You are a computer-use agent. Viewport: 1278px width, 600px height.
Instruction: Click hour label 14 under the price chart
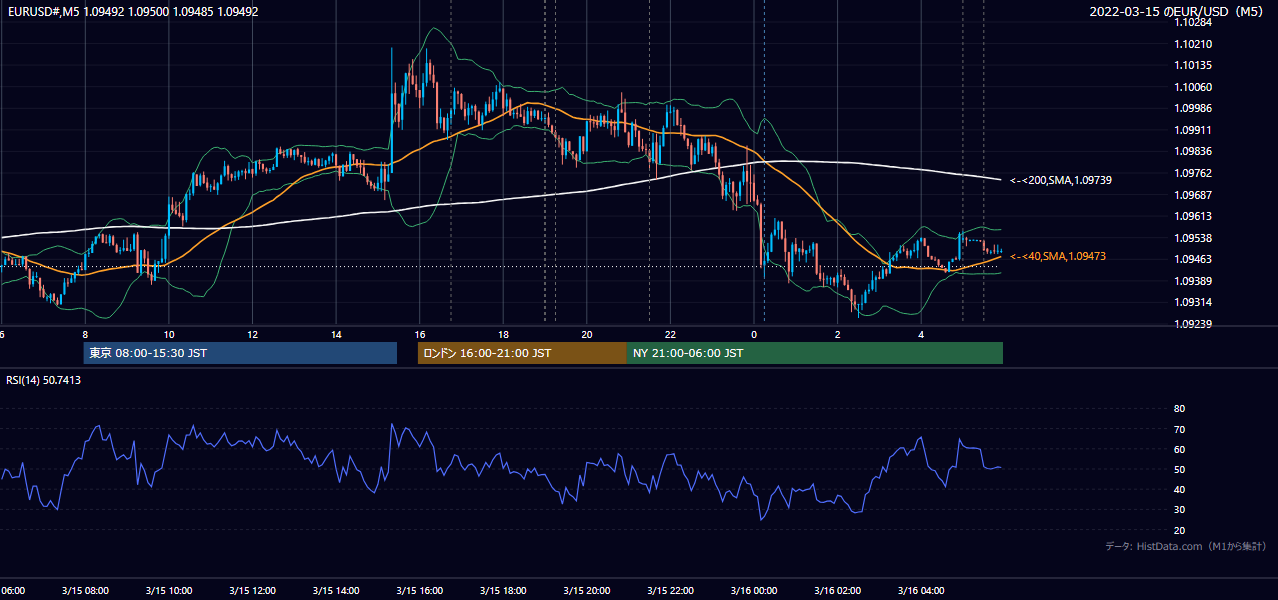(336, 334)
